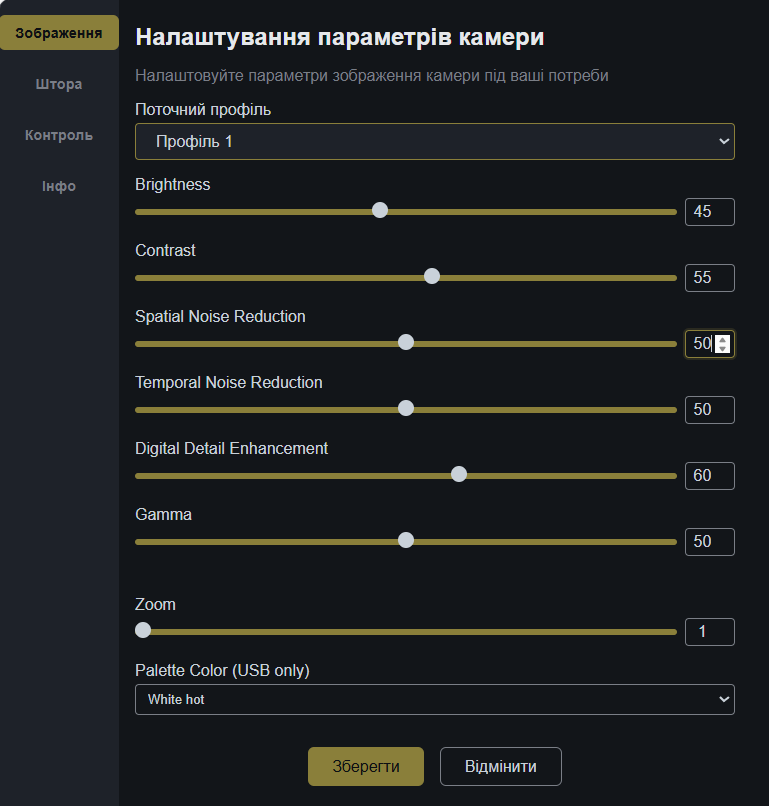Click the Brightness value input field
The width and height of the screenshot is (769, 806).
709,212
